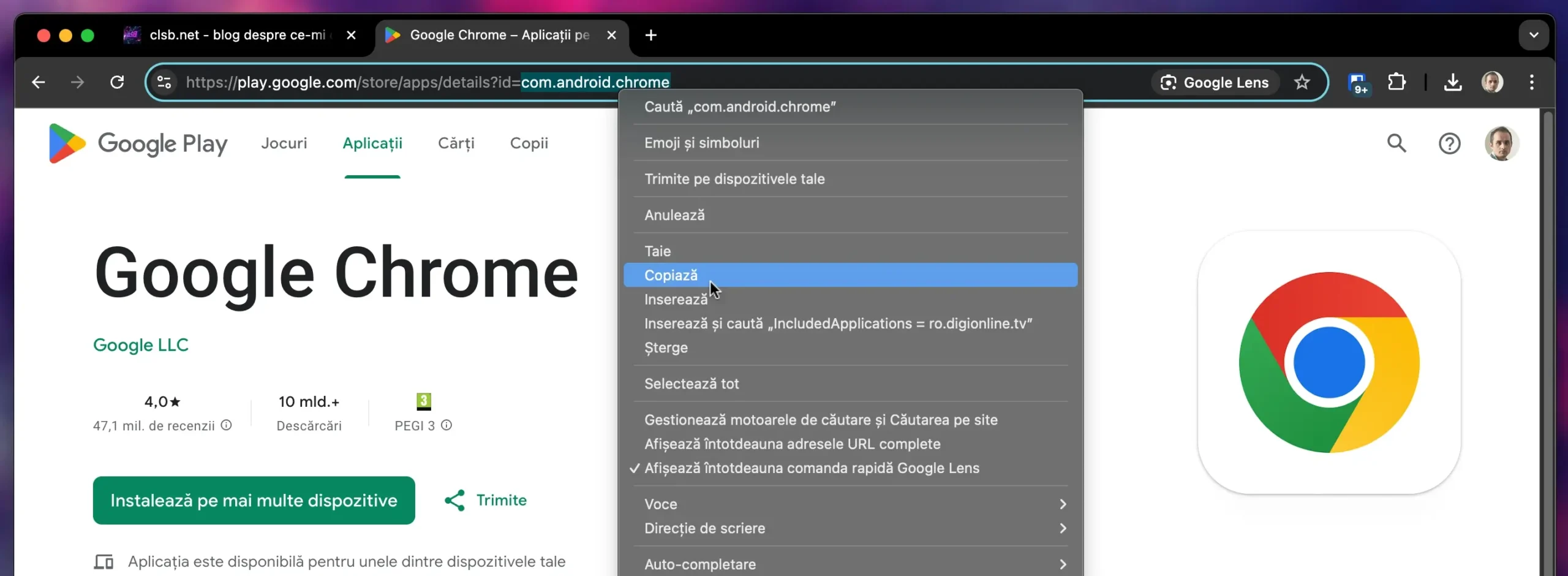Click the Trimite share button

point(485,500)
